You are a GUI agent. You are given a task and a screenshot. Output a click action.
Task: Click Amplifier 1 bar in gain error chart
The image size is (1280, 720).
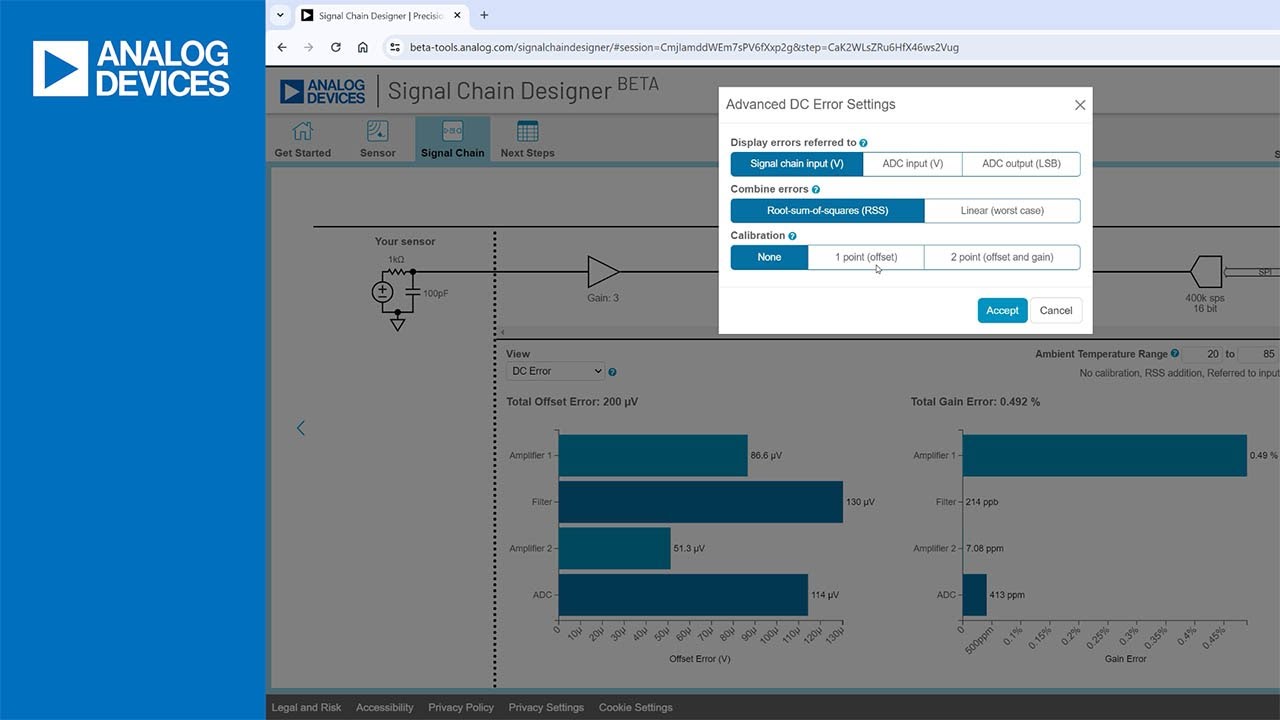tap(1105, 455)
